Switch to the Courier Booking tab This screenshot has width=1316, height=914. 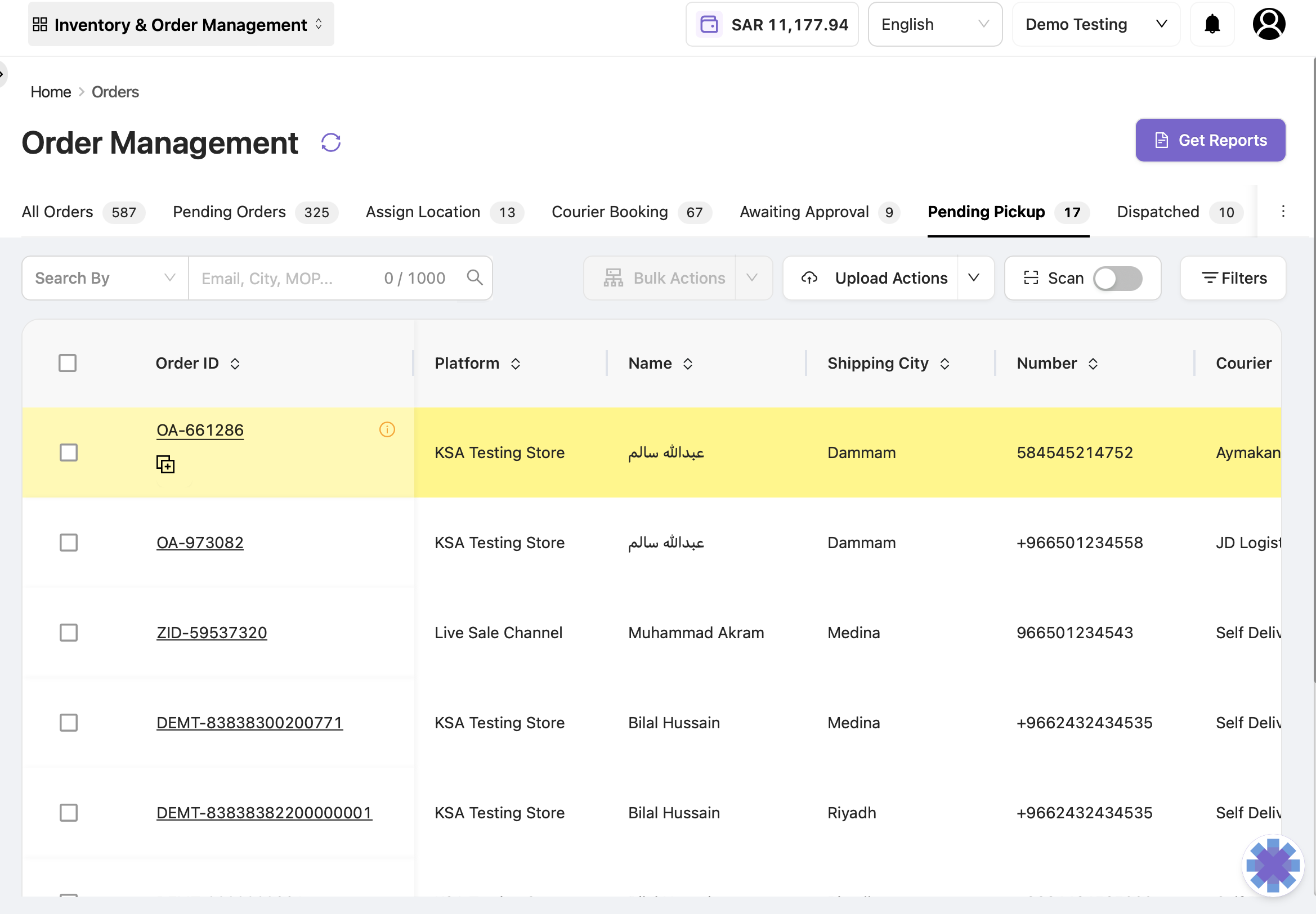pos(631,213)
